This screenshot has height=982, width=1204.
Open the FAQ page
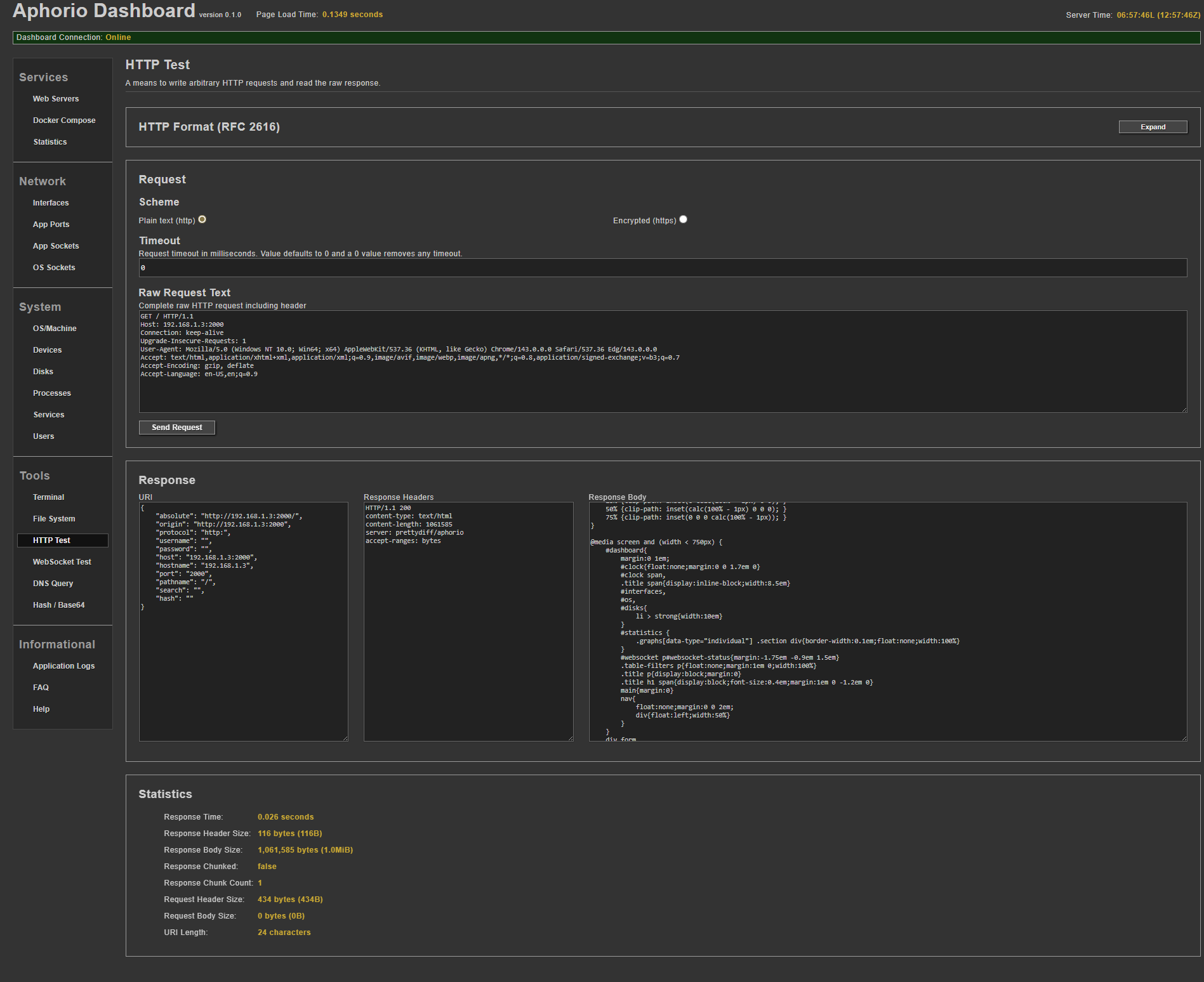41,688
